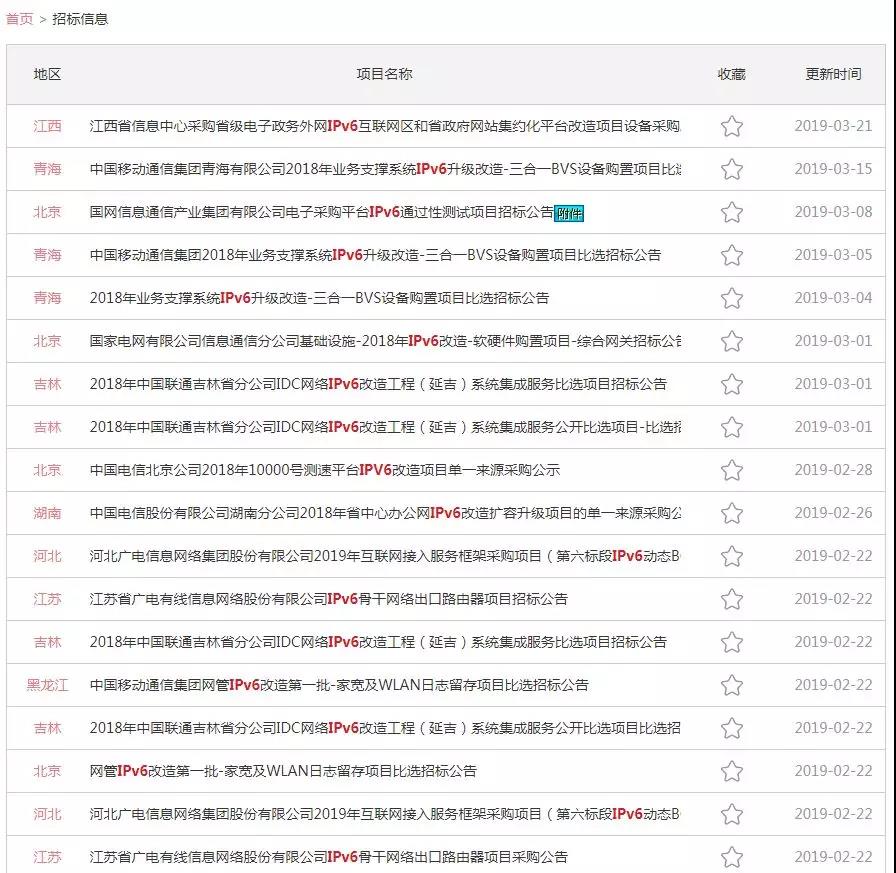This screenshot has width=896, height=873.
Task: Favorite the 湖南分公司 办公网 row star
Action: pos(731,513)
